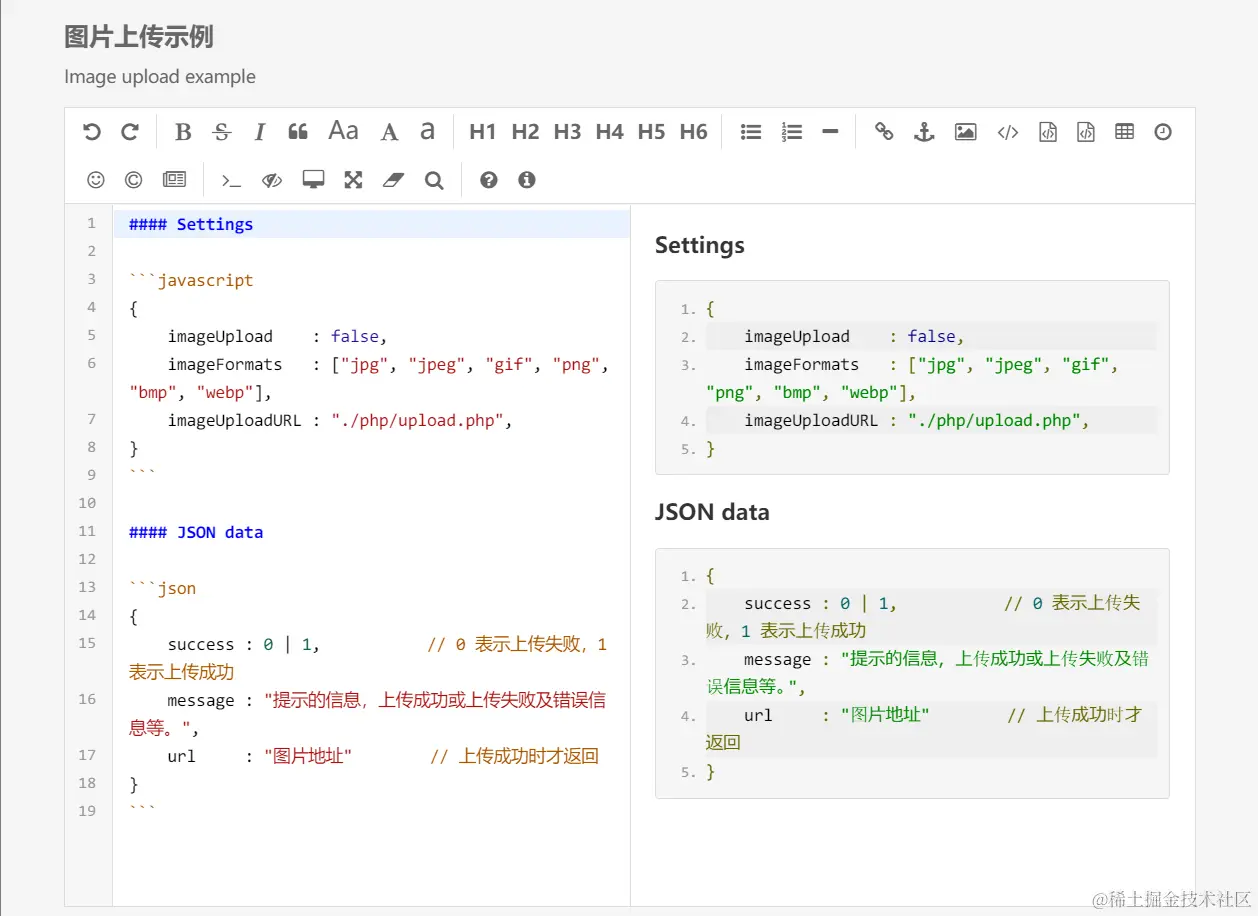Click the '#### JSON data' editor line
Image resolution: width=1258 pixels, height=916 pixels.
pyautogui.click(x=196, y=532)
